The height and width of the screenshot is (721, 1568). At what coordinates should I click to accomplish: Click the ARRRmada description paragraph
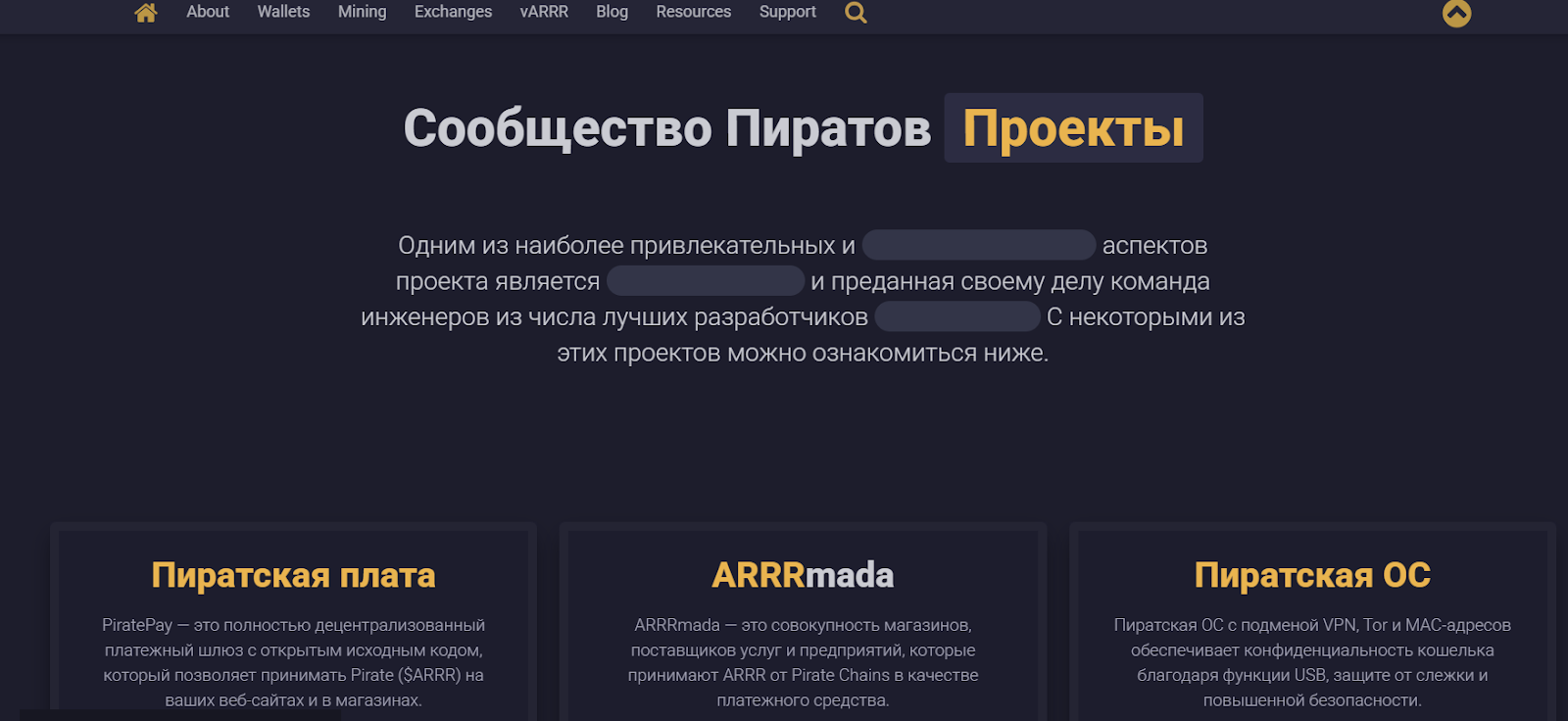804,662
